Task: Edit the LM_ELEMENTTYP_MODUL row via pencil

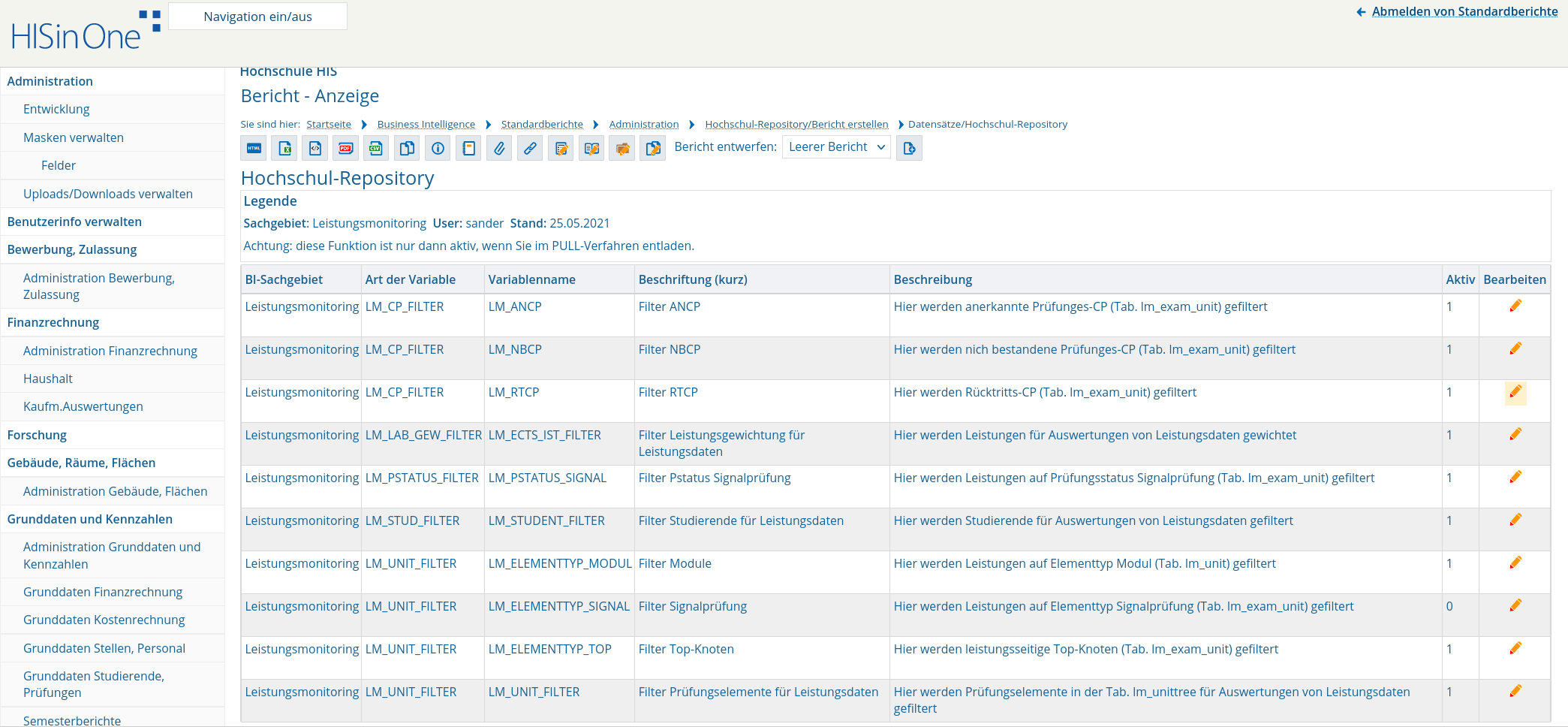Action: pyautogui.click(x=1515, y=563)
